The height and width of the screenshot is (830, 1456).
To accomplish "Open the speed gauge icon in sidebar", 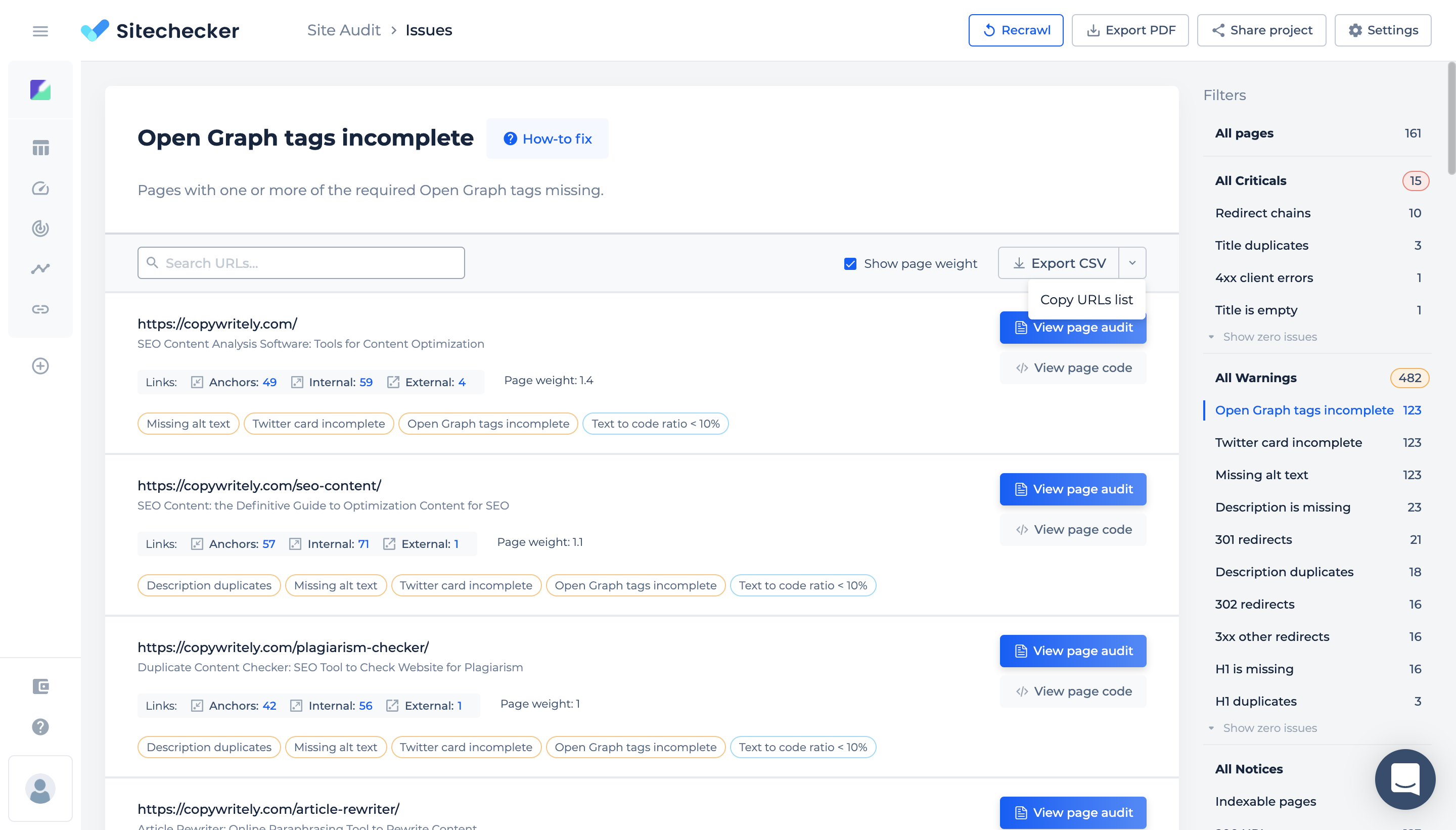I will (x=40, y=188).
